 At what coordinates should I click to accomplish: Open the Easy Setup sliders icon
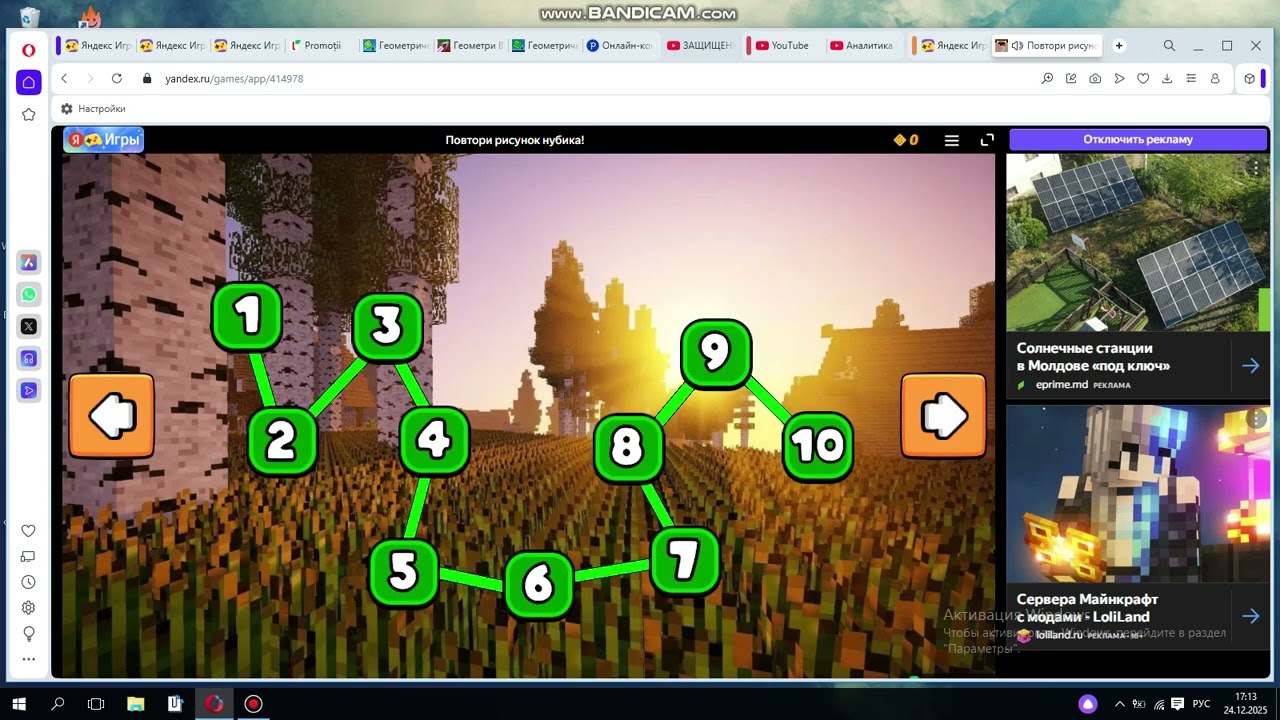click(1191, 78)
